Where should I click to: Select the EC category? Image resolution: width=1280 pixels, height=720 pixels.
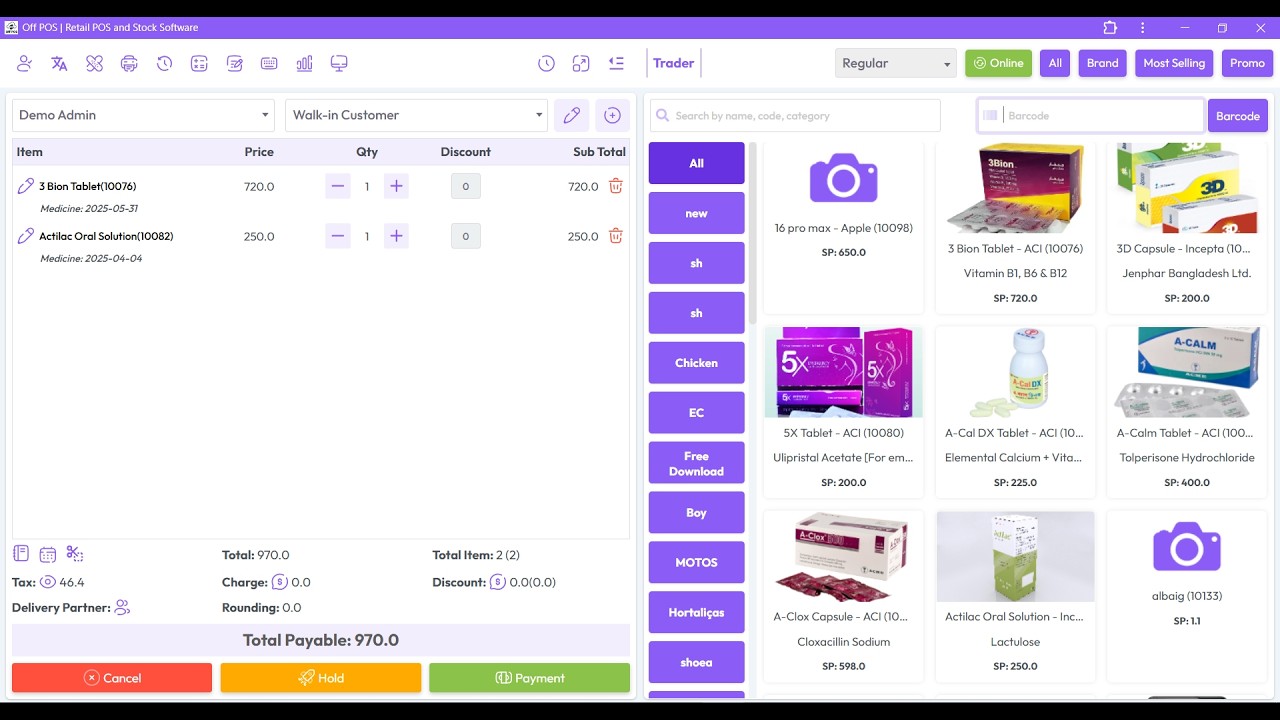tap(696, 413)
